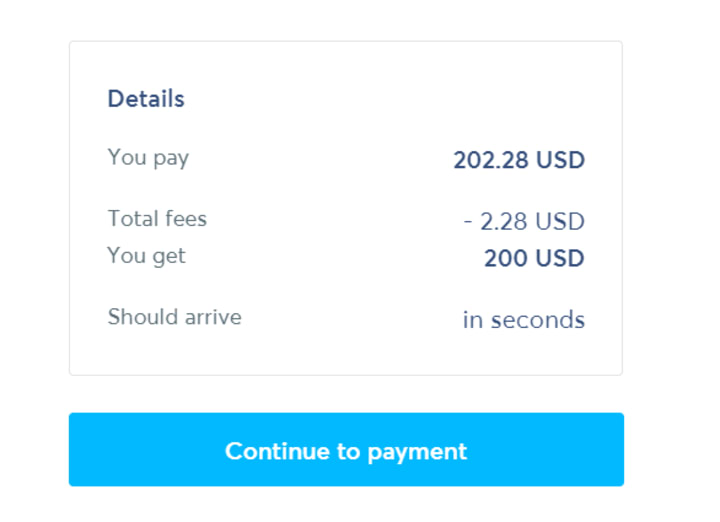Click the Continue to payment button

pyautogui.click(x=346, y=450)
